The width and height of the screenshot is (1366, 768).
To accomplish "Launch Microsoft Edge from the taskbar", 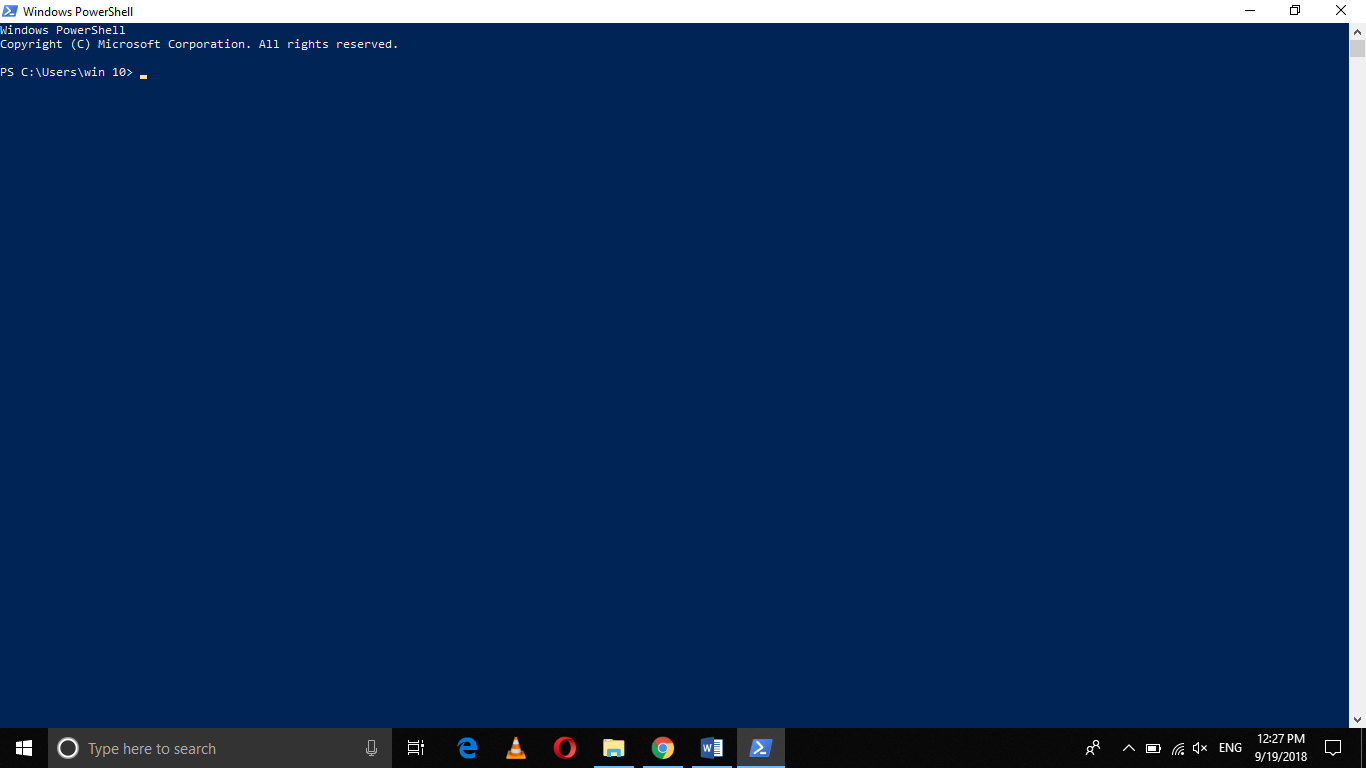I will tap(467, 747).
